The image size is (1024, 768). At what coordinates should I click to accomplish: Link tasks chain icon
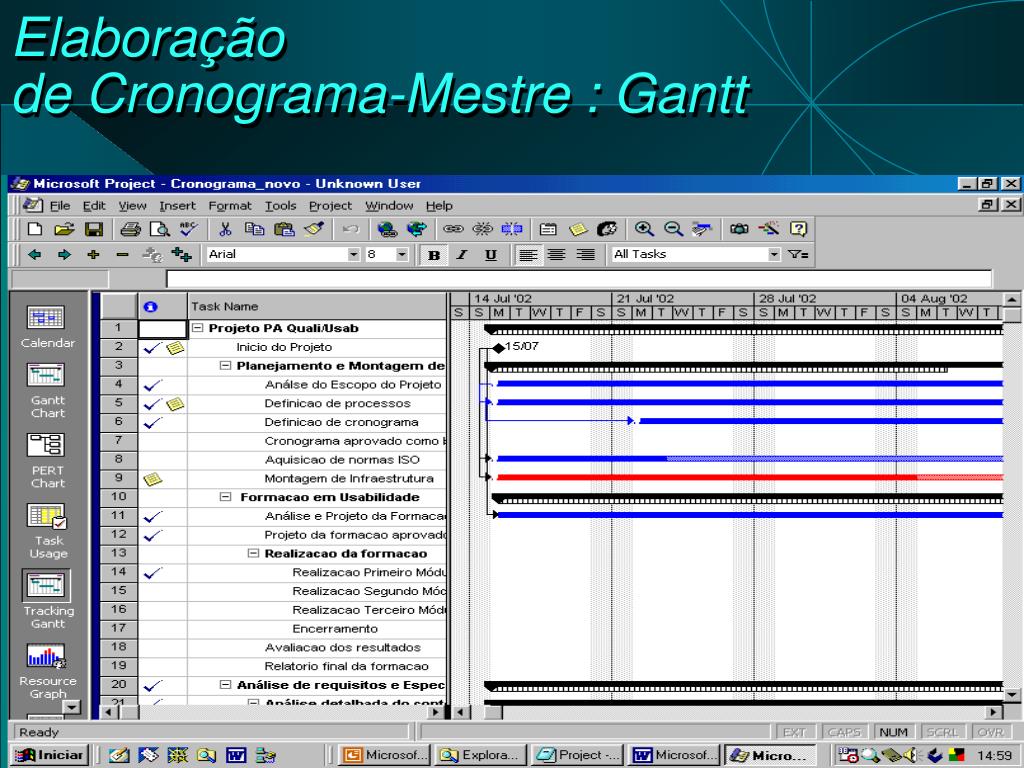(x=453, y=229)
